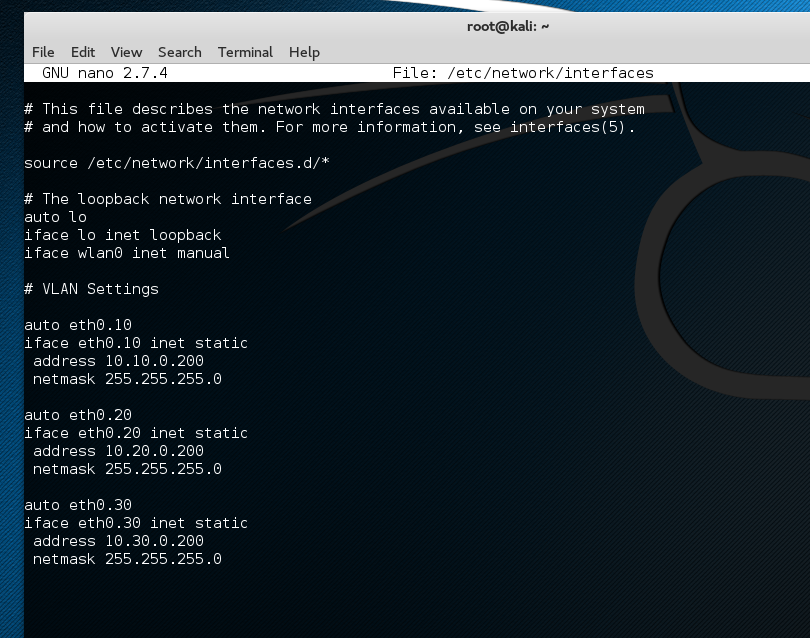The image size is (810, 638).
Task: Click the source /etc/network/interfaces.d line
Action: point(177,163)
